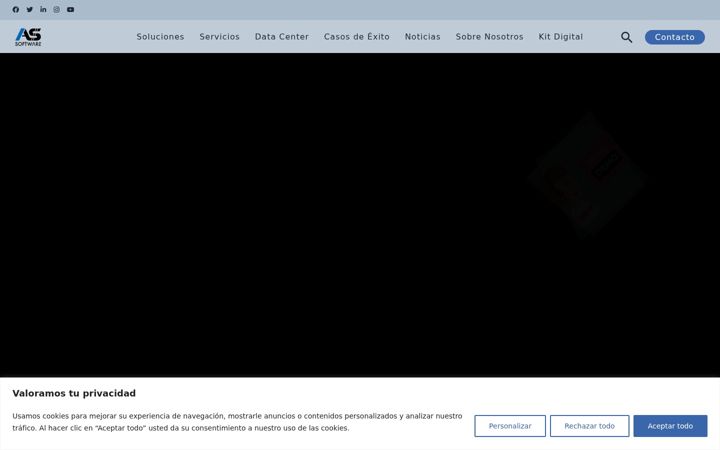Open the search magnifier icon
Image resolution: width=720 pixels, height=450 pixels.
(626, 37)
